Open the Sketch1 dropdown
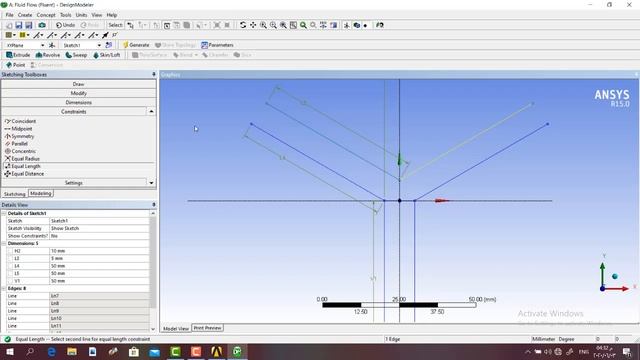The height and width of the screenshot is (360, 640). coord(99,45)
